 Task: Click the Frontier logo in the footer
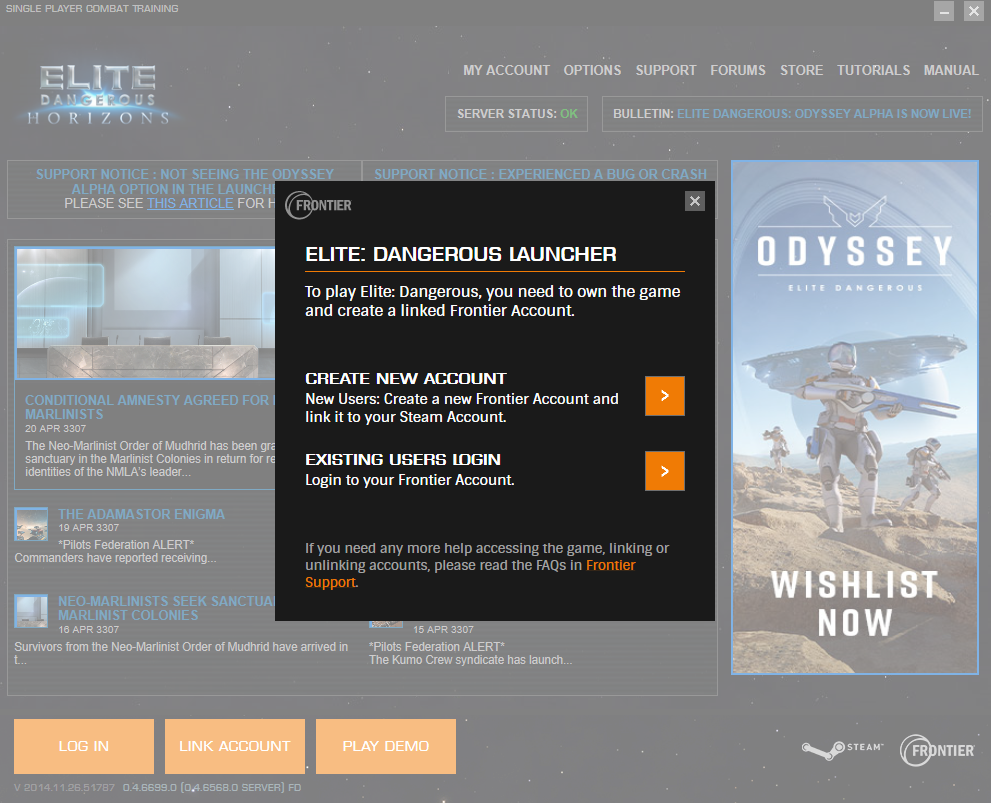click(938, 751)
